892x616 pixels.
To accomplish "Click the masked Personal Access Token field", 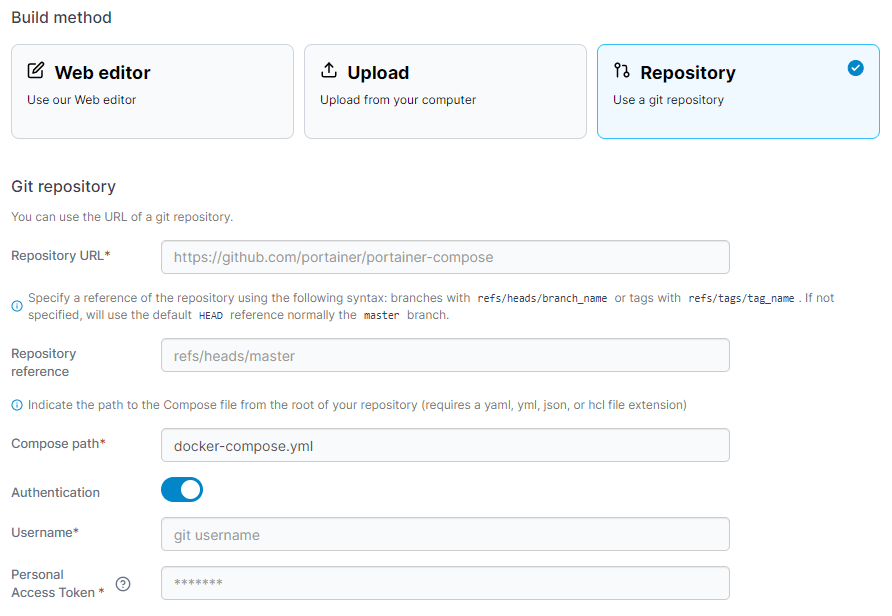I will click(445, 583).
